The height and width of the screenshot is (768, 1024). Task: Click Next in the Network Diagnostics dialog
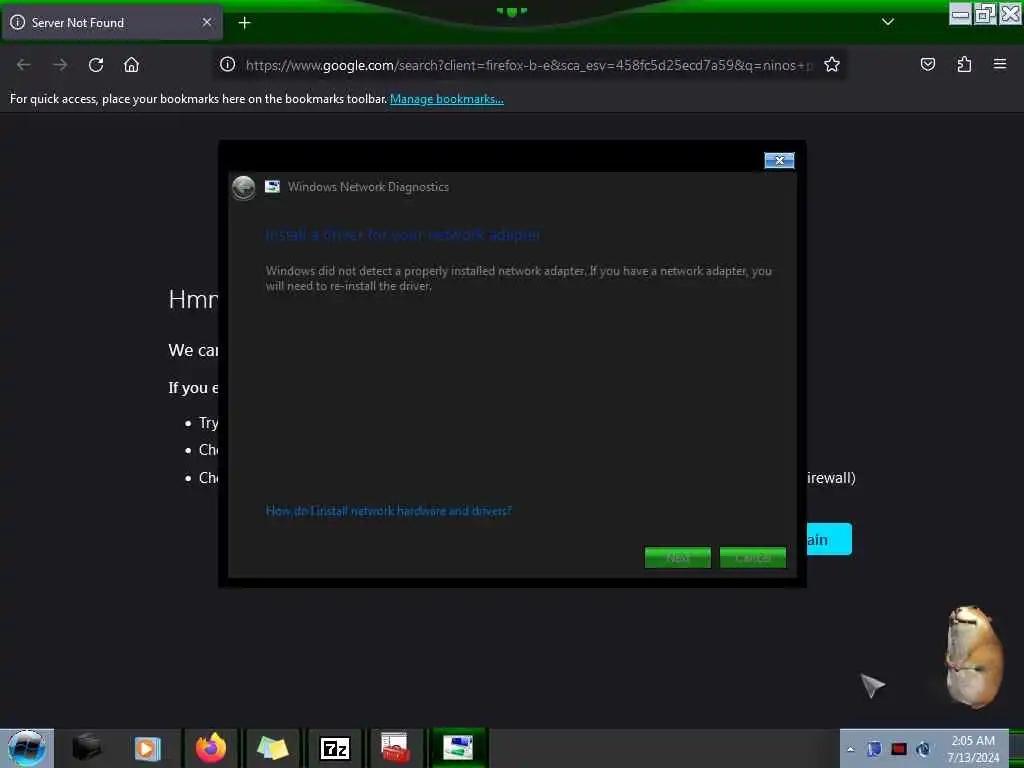[x=678, y=558]
